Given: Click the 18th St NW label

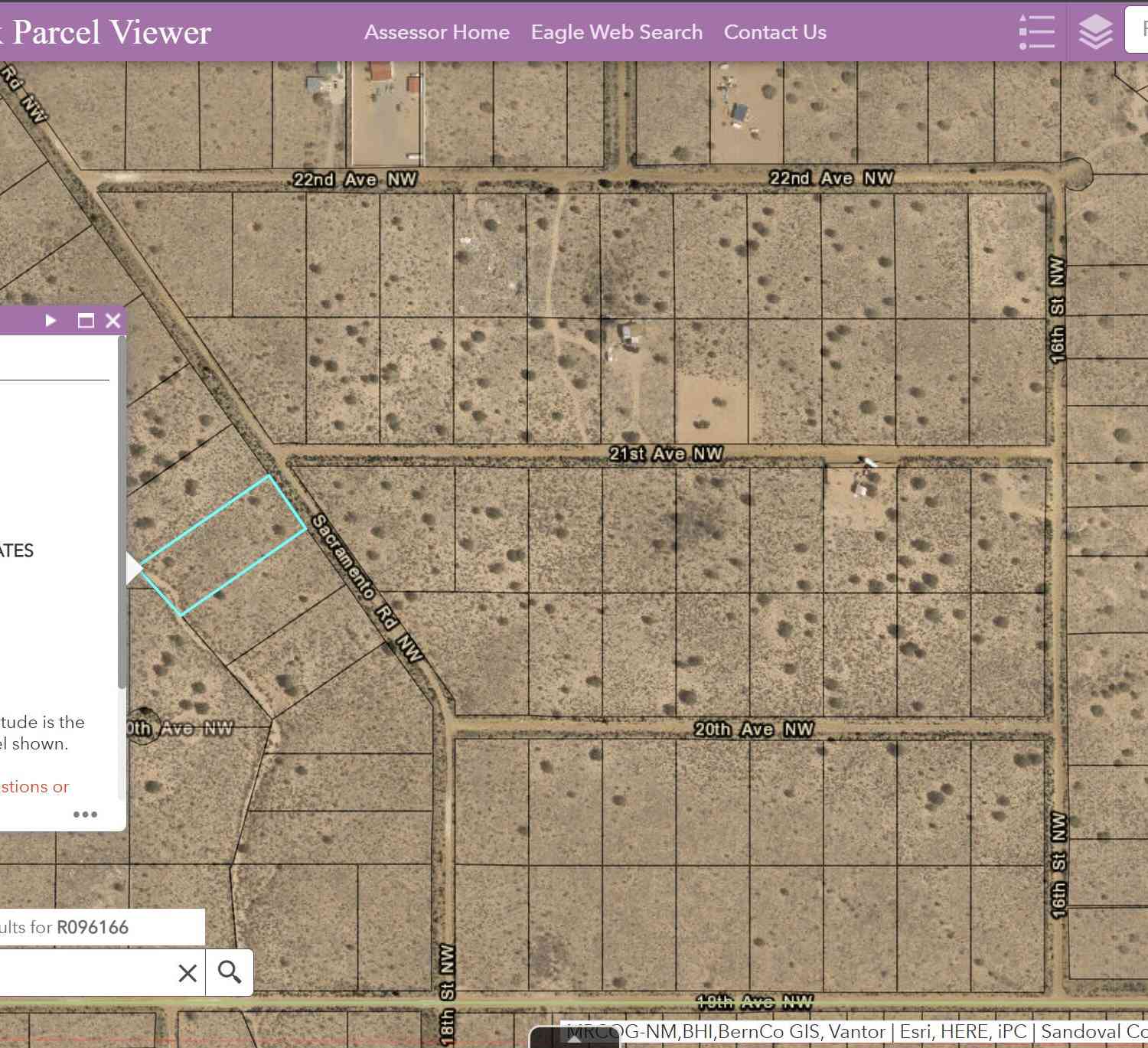Looking at the screenshot, I should [x=448, y=994].
